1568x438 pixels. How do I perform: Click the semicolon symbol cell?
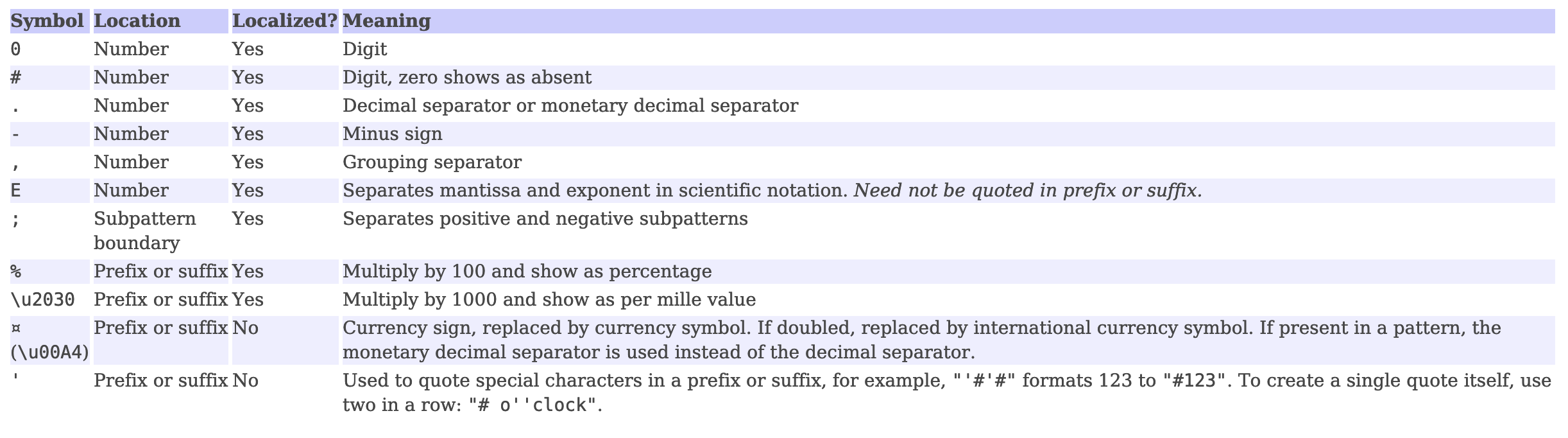tap(16, 219)
